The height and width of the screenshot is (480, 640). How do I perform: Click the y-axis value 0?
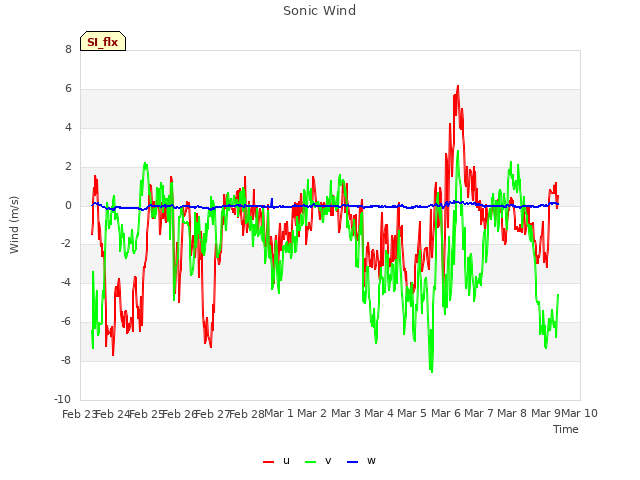coord(68,205)
